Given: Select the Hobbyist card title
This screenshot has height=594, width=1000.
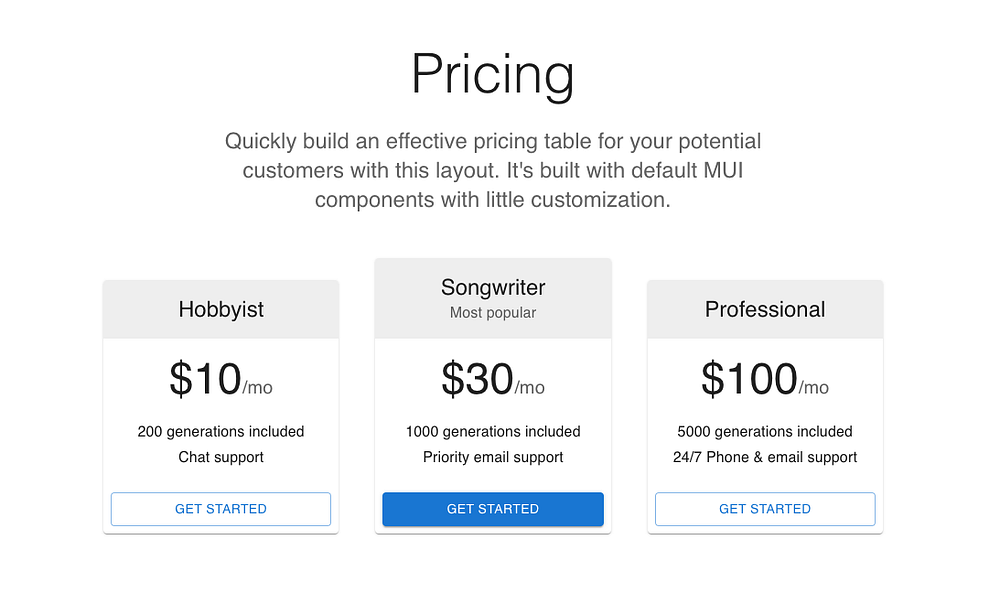Looking at the screenshot, I should (x=221, y=309).
